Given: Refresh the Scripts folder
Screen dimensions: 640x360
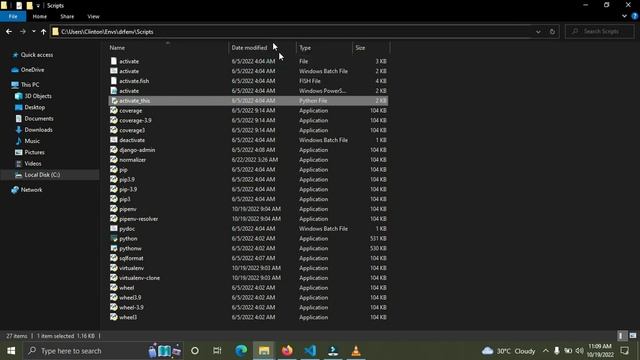Looking at the screenshot, I should 552,31.
